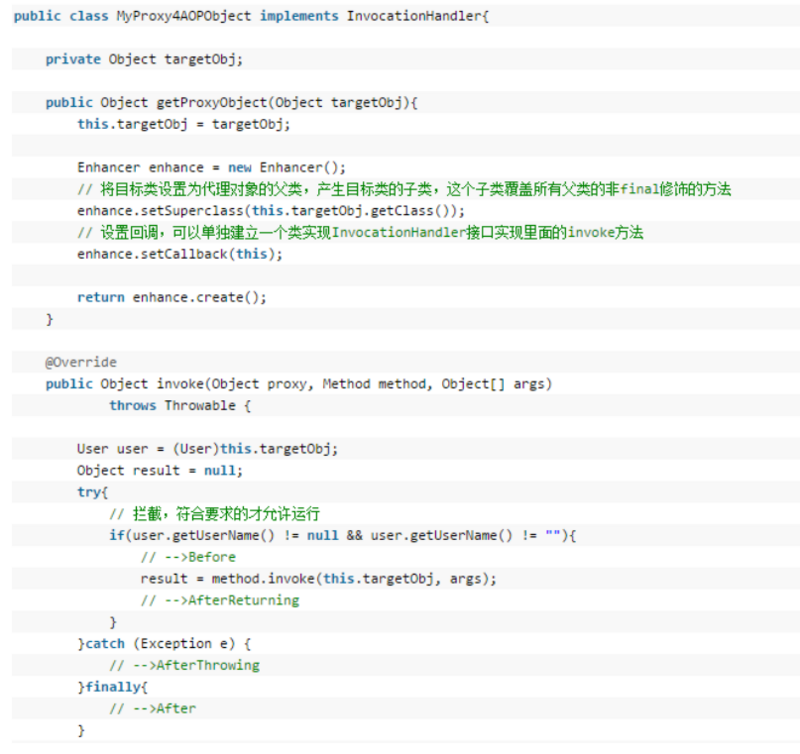Click the class name MyProxy4AOPObject
The image size is (800, 754).
coord(184,16)
